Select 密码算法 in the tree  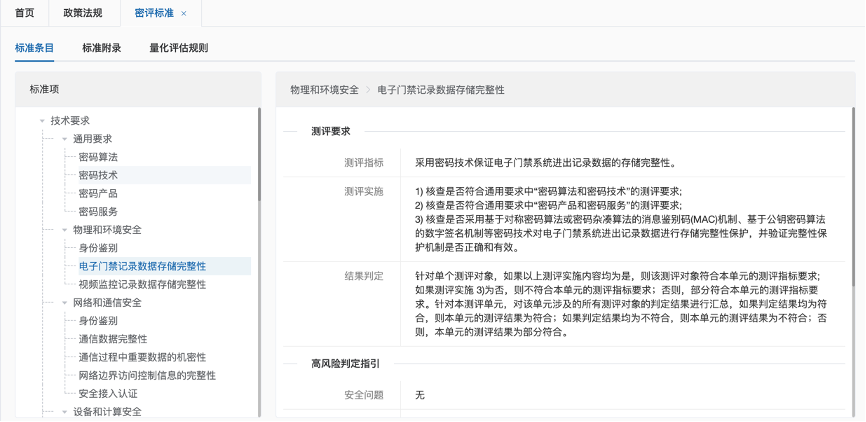point(98,157)
